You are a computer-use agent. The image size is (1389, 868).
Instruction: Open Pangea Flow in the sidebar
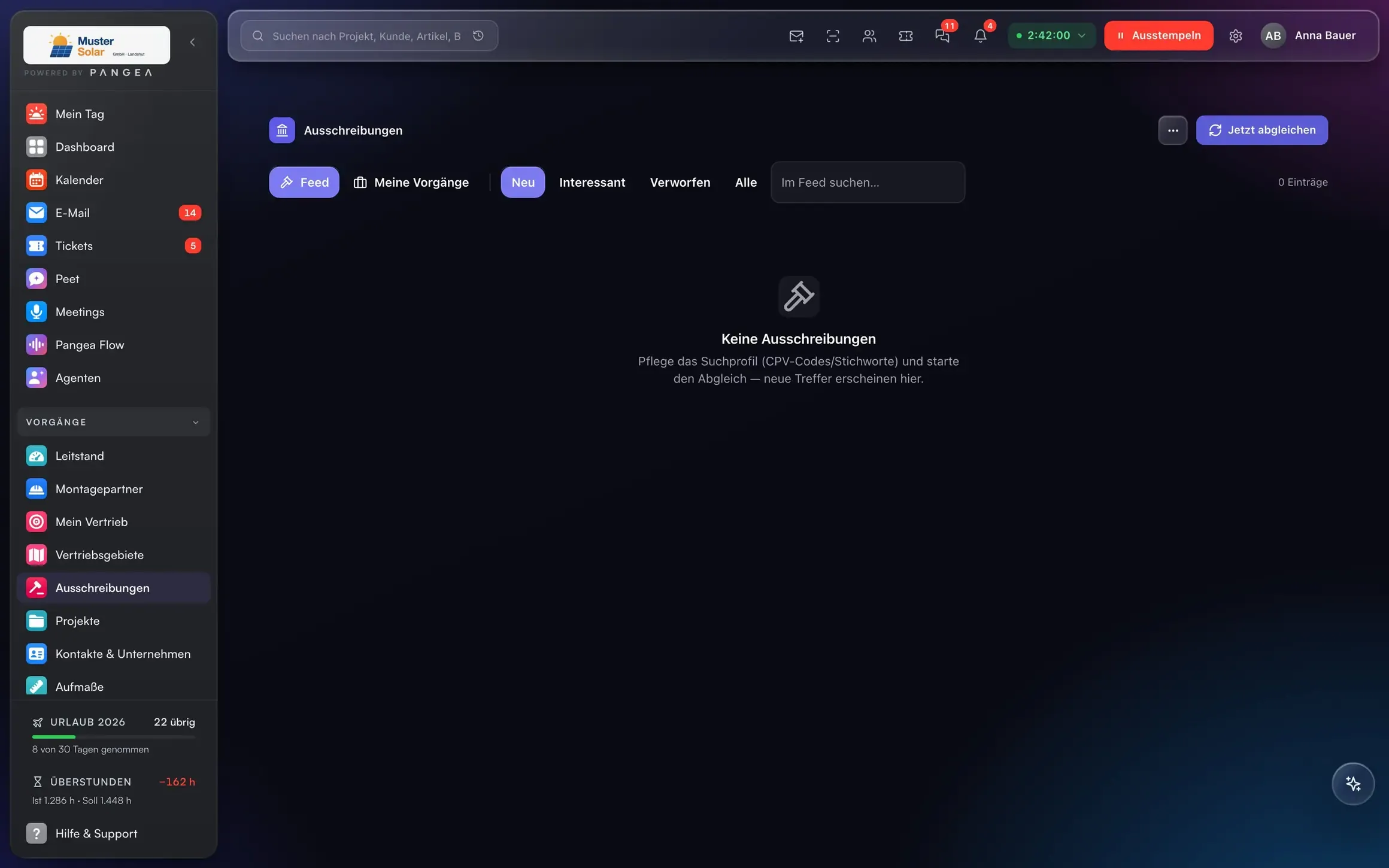pyautogui.click(x=114, y=344)
